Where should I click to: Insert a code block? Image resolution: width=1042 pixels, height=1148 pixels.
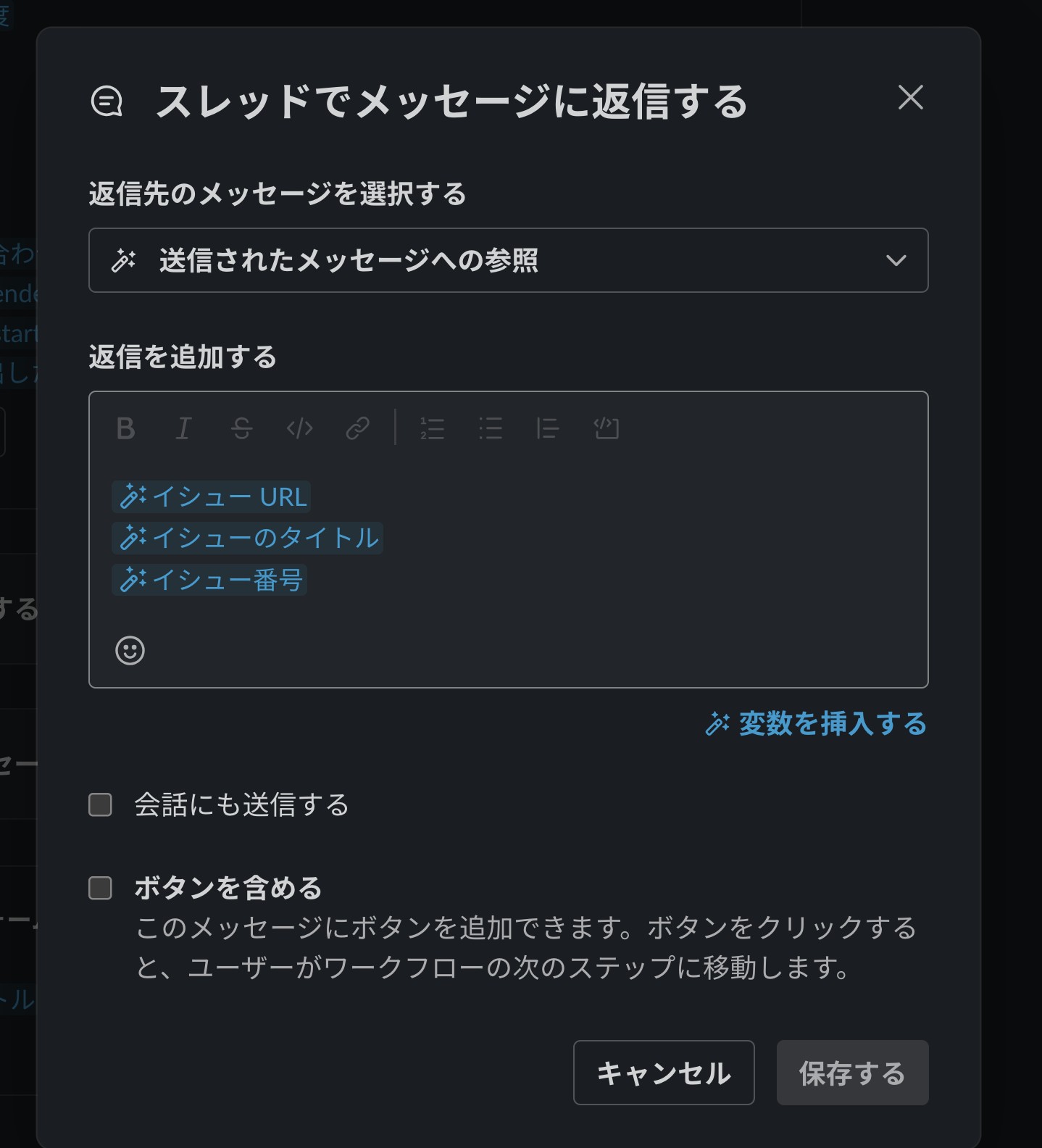point(606,428)
